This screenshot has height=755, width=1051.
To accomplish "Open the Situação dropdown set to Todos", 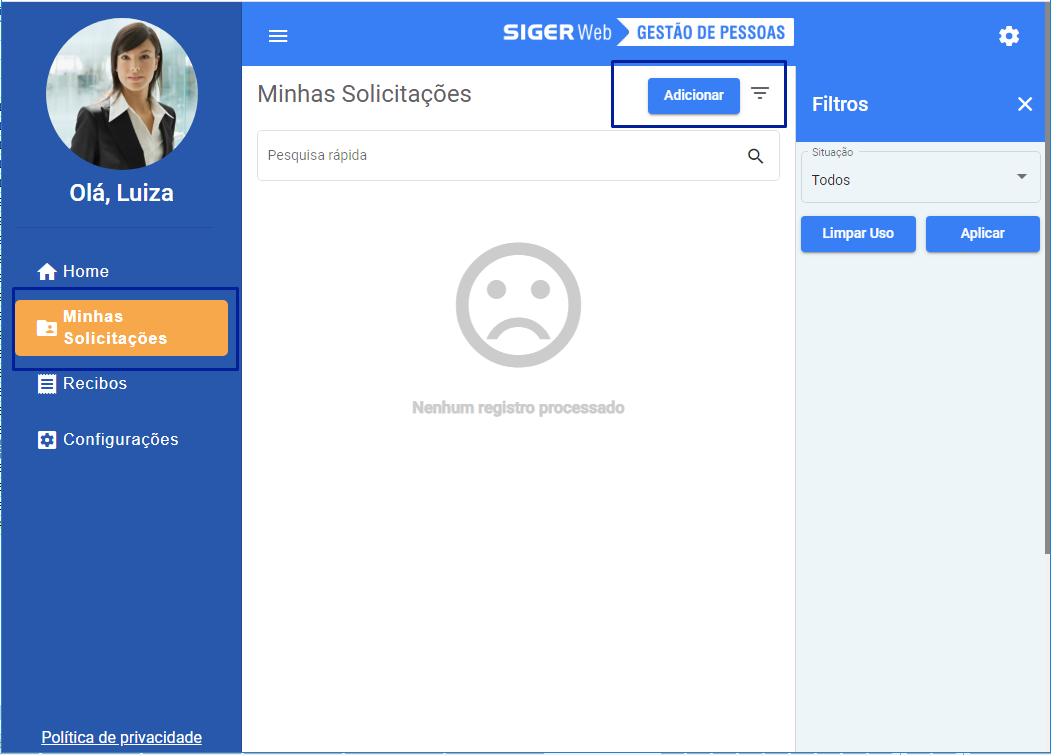I will 920,177.
